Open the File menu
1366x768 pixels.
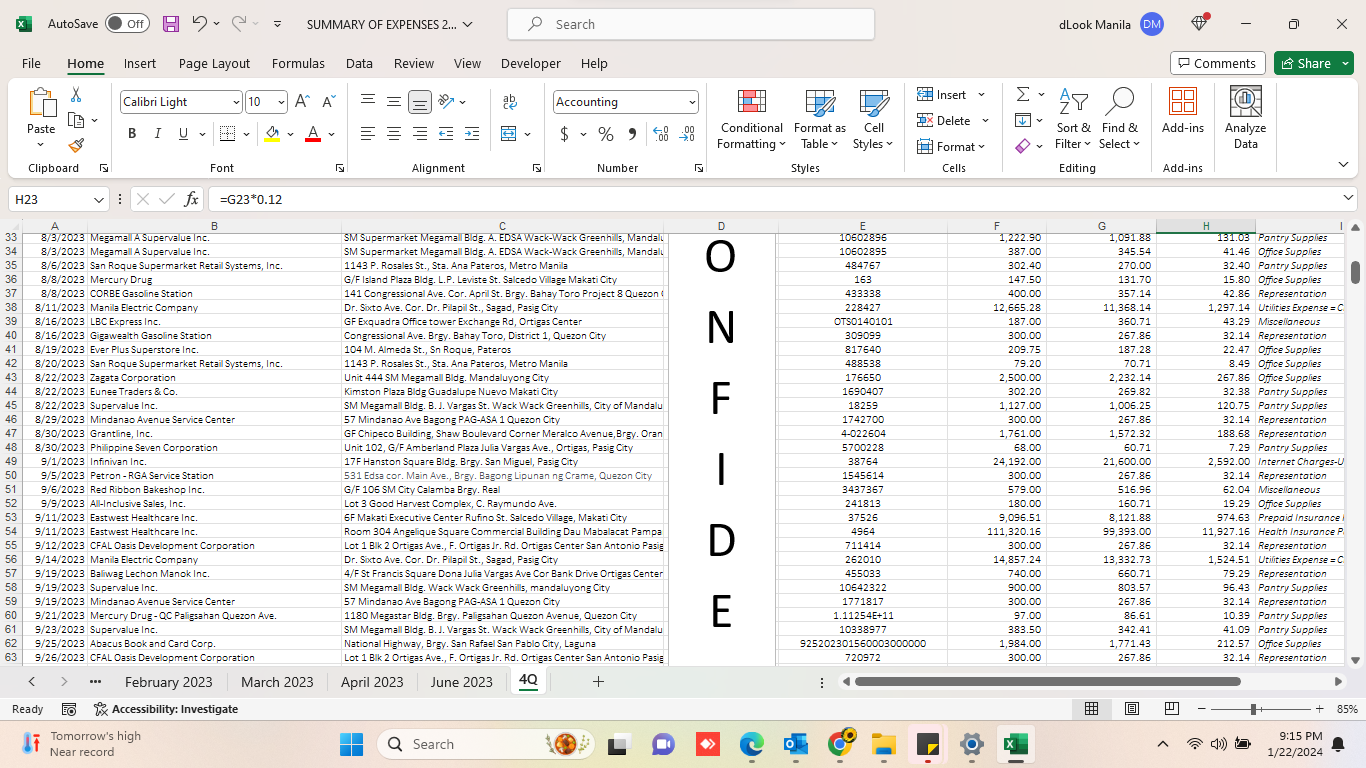(x=31, y=63)
